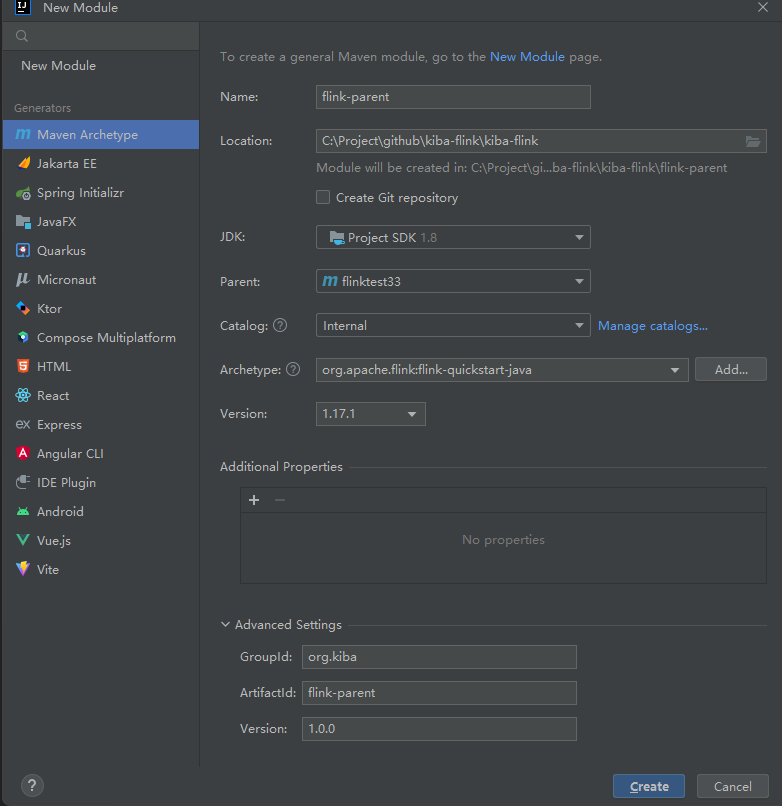This screenshot has width=782, height=806.
Task: Click the Vue.js icon
Action: pyautogui.click(x=23, y=540)
